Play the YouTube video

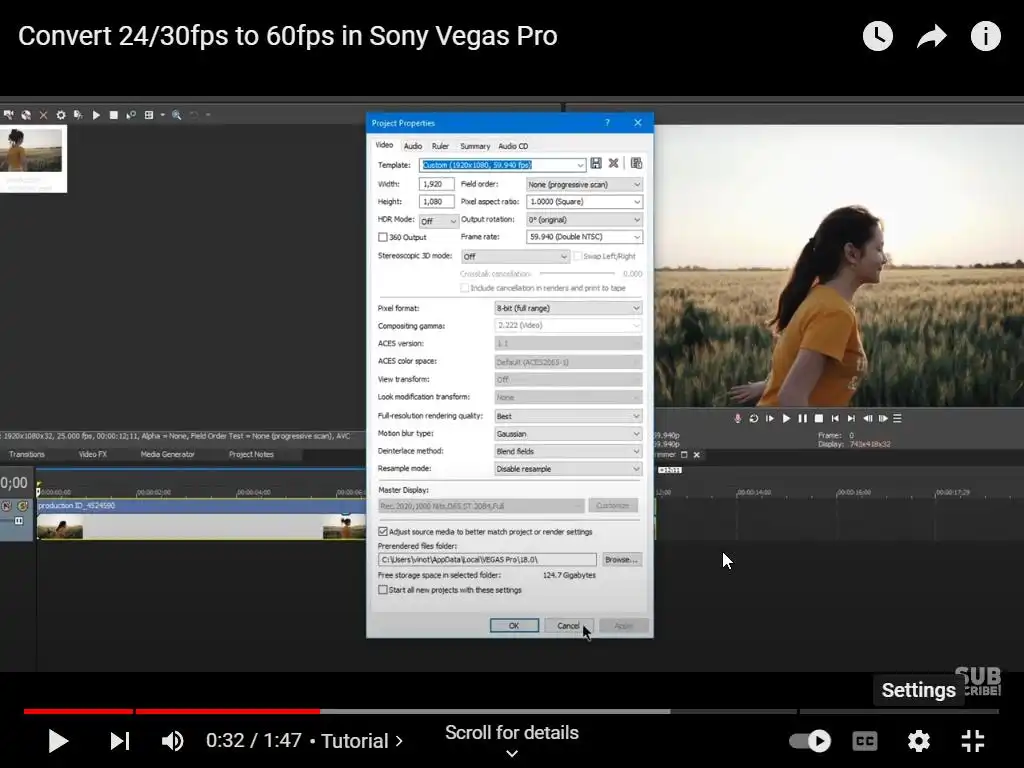coord(58,741)
